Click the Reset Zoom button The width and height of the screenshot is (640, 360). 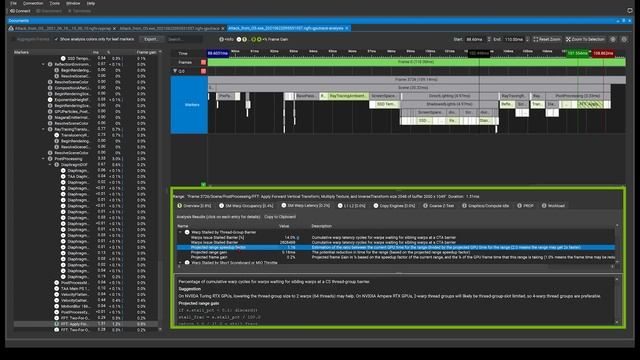pyautogui.click(x=547, y=40)
